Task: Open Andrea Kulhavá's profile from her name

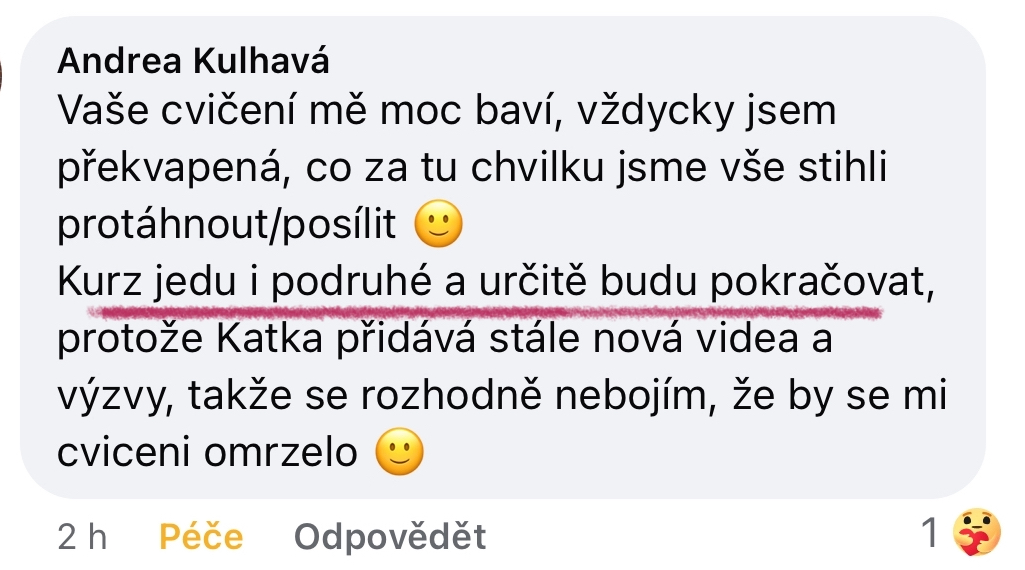Action: pos(193,62)
